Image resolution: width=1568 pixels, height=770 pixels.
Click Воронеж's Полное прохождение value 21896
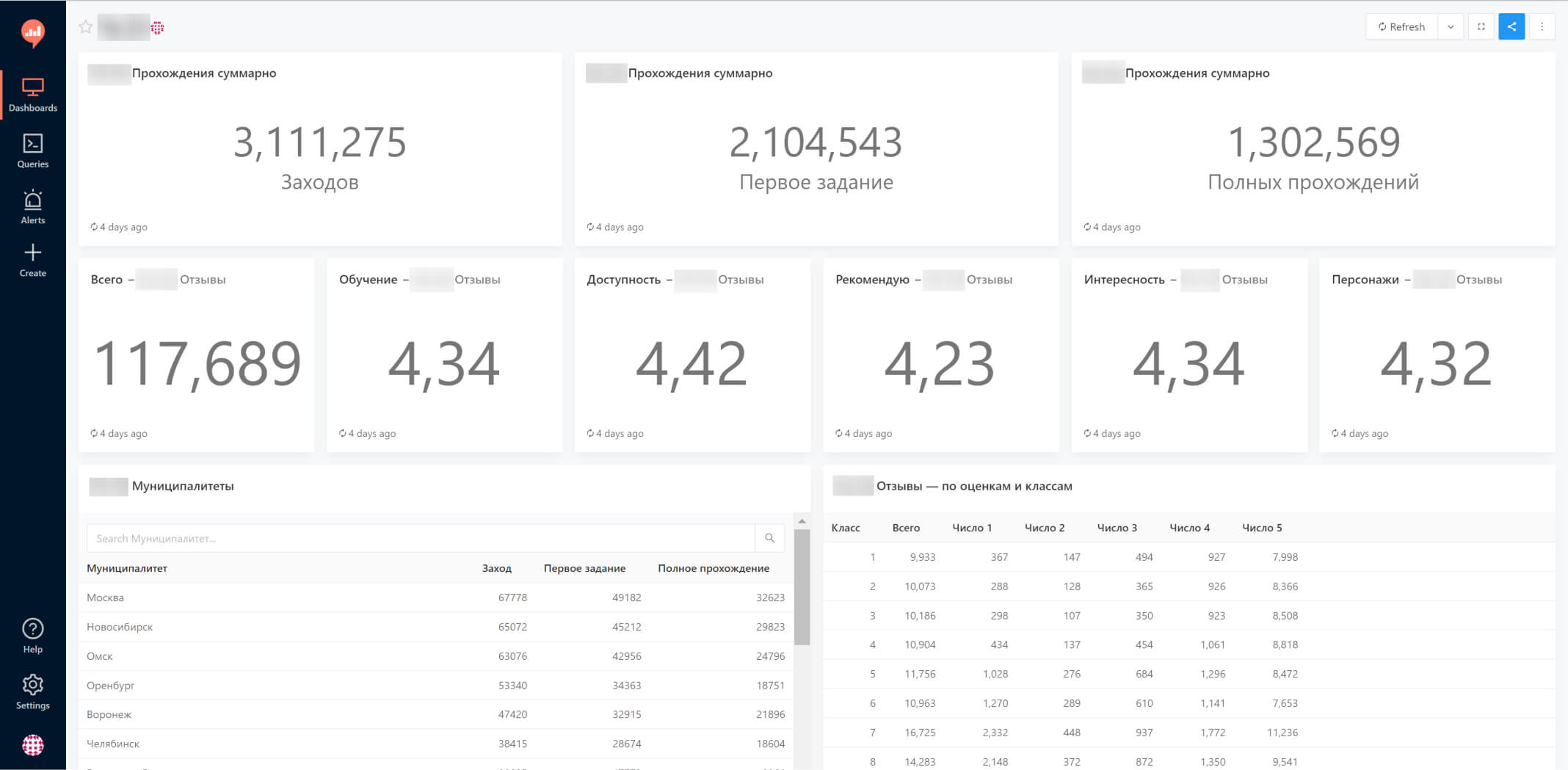point(770,714)
